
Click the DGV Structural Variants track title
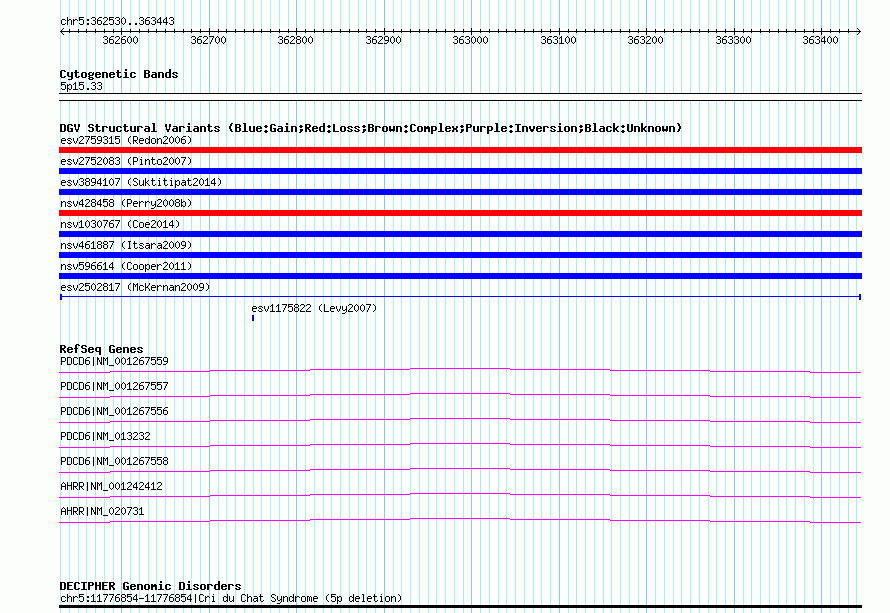coord(371,128)
